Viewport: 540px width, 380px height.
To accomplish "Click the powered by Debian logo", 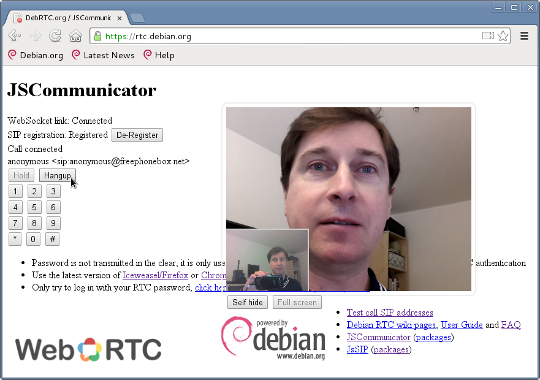I will pyautogui.click(x=273, y=338).
